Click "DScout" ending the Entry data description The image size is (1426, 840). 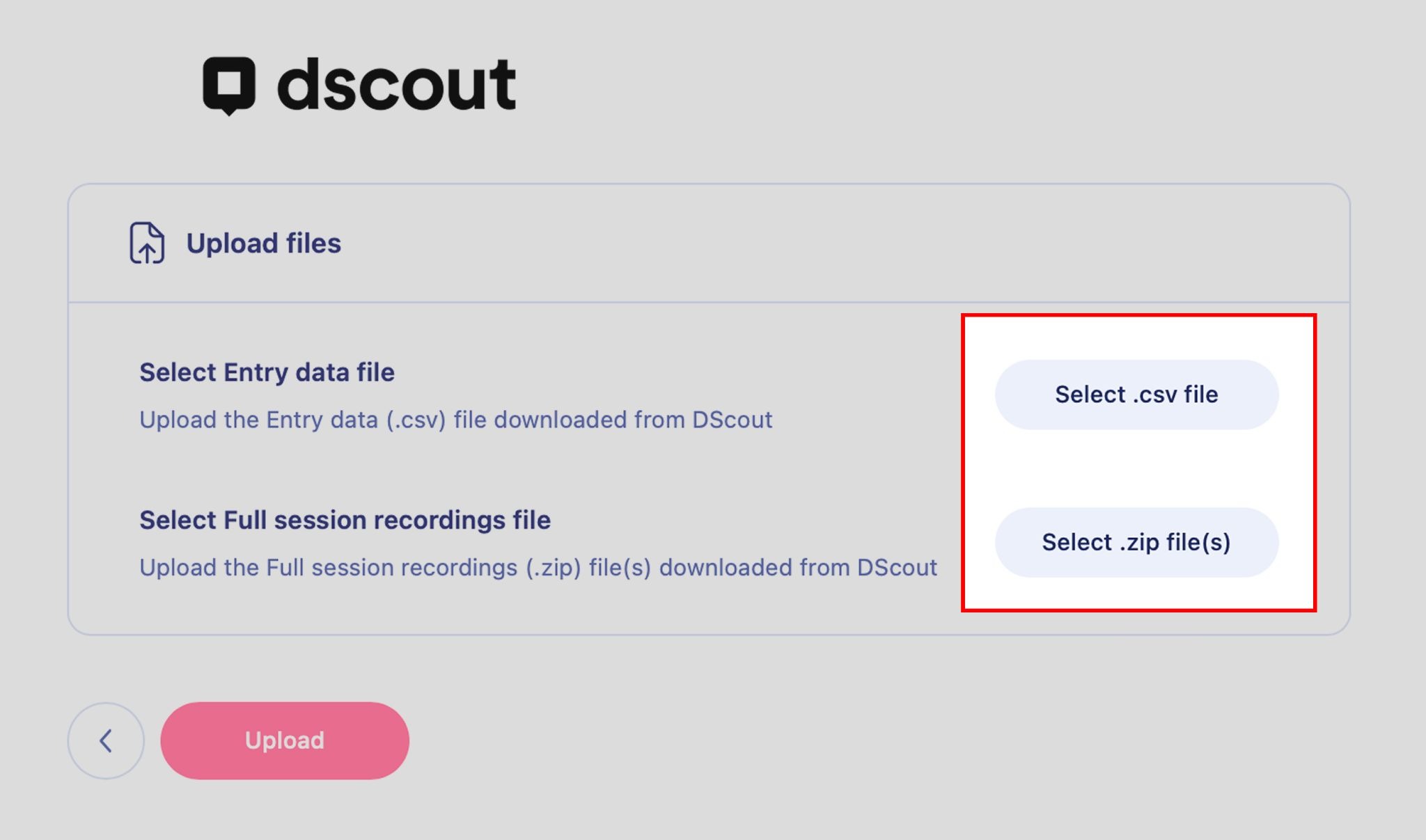coord(732,420)
